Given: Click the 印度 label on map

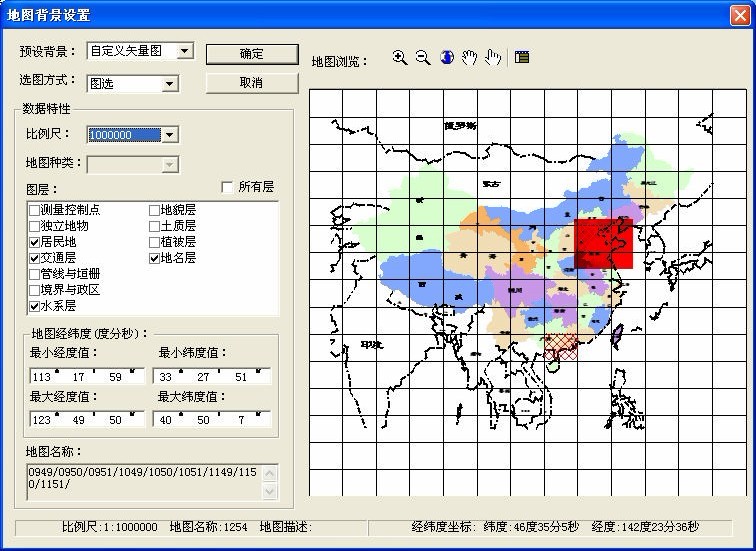Looking at the screenshot, I should coord(372,345).
